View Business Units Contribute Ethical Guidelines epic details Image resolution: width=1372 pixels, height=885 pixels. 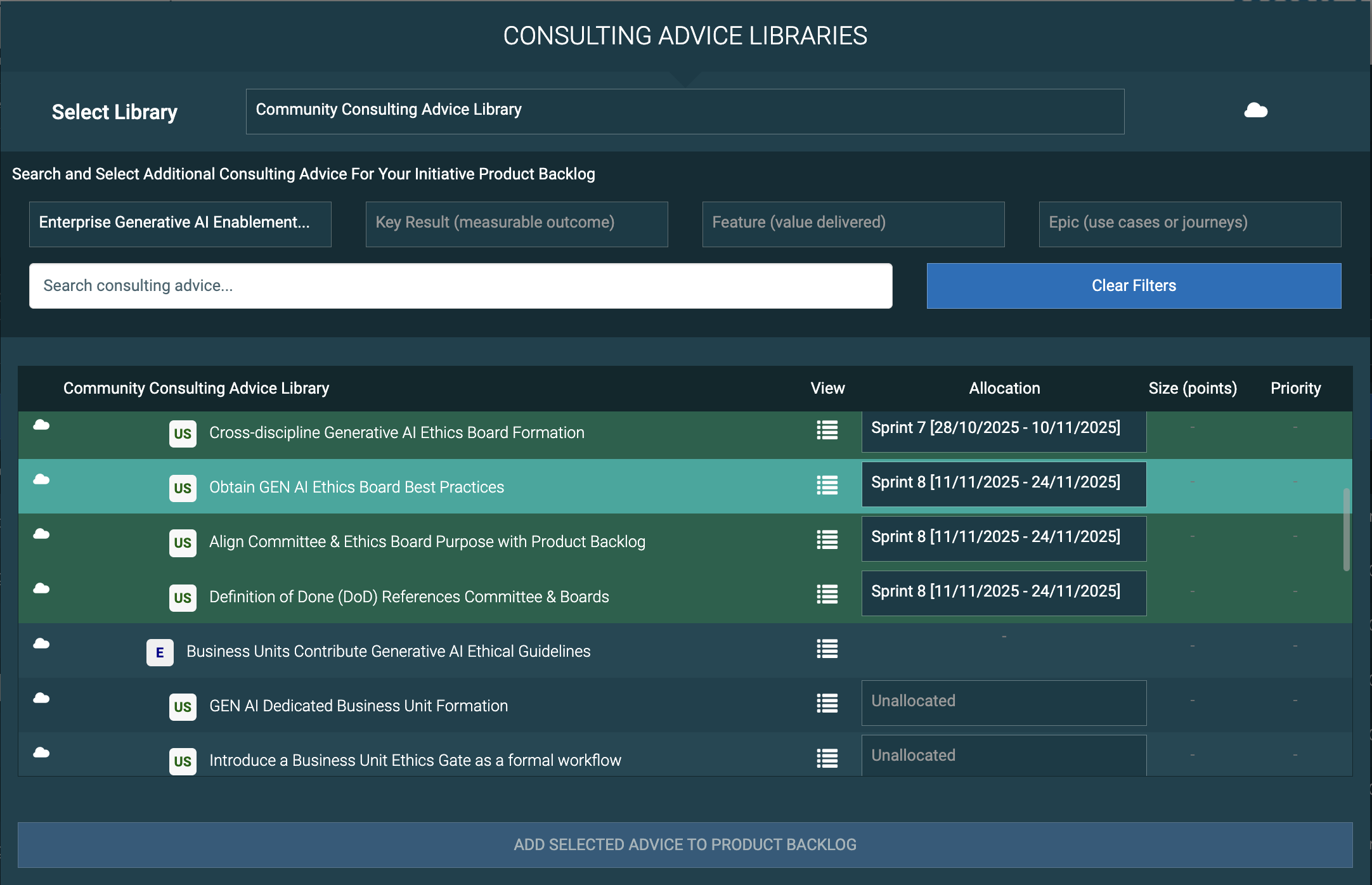[x=827, y=649]
